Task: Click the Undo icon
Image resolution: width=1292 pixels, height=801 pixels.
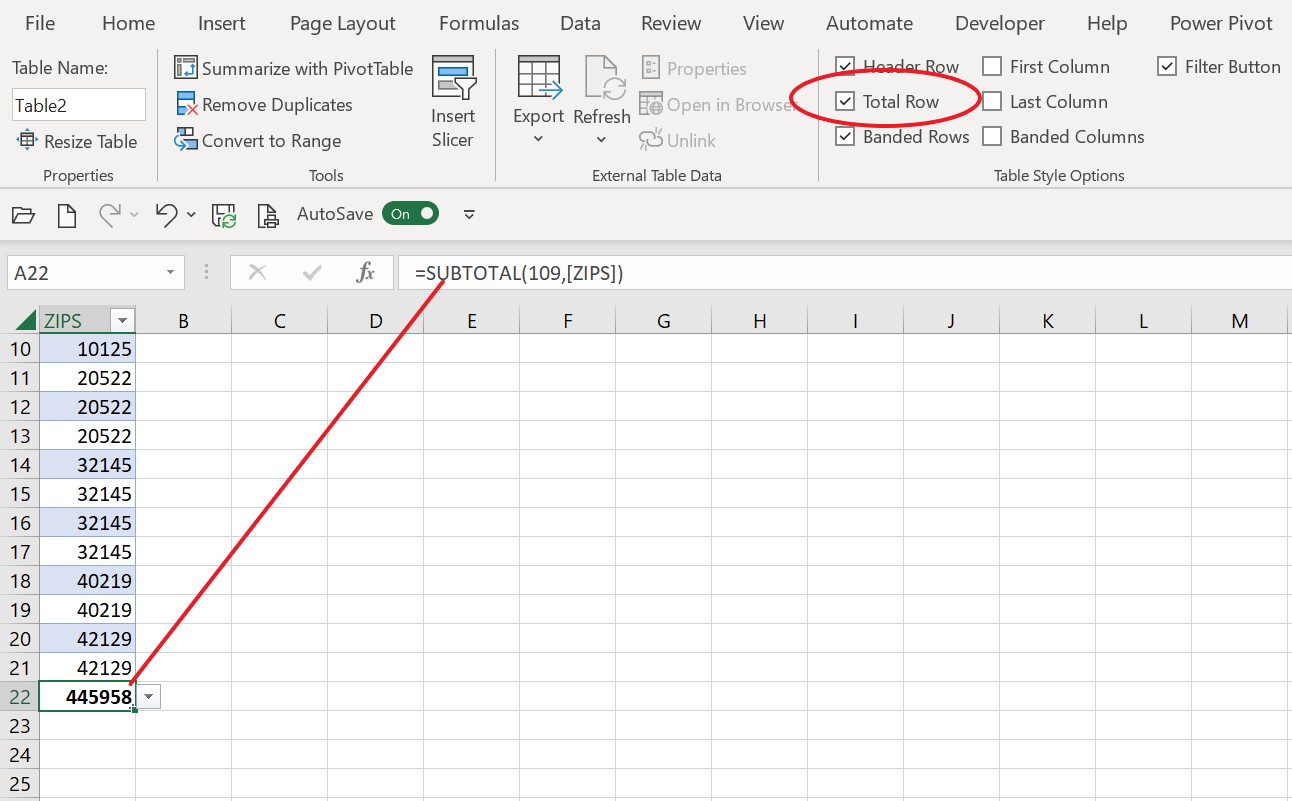Action: (166, 214)
